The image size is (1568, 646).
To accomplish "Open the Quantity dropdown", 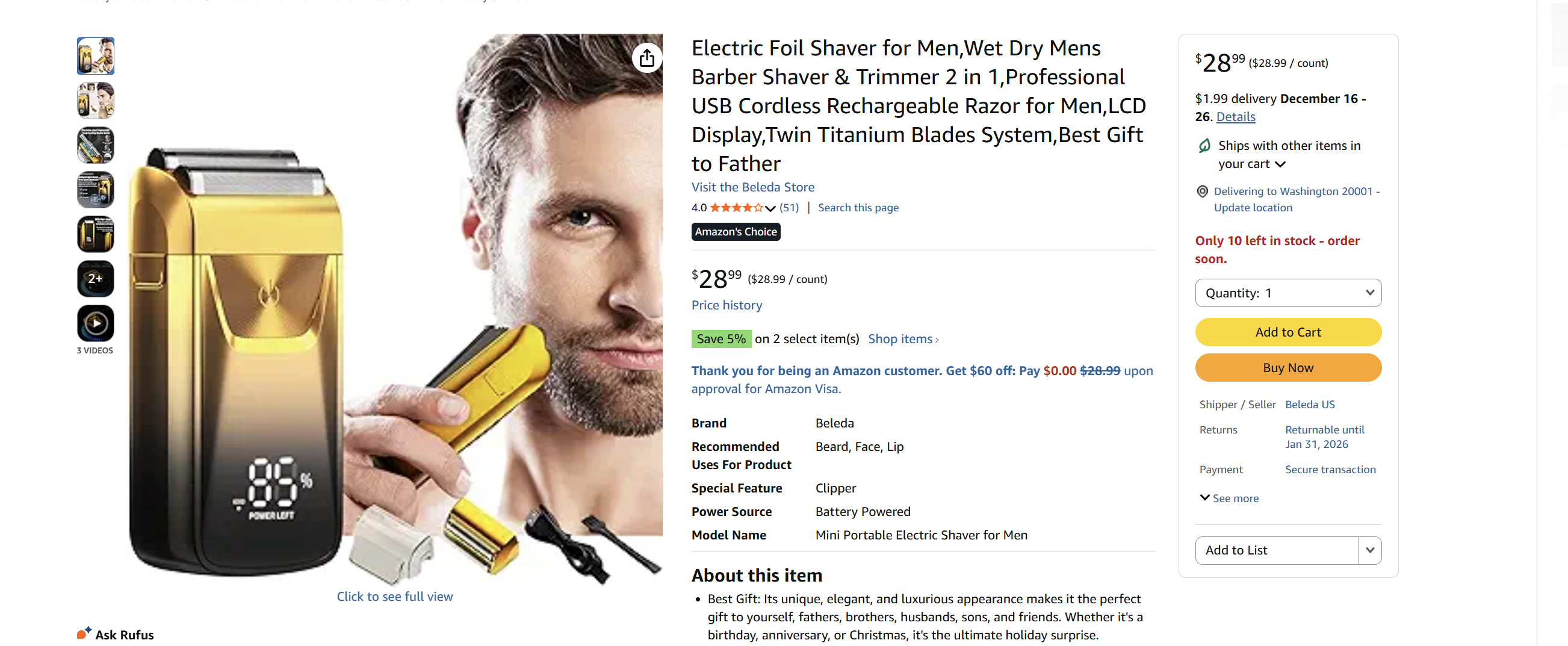I will (1288, 293).
